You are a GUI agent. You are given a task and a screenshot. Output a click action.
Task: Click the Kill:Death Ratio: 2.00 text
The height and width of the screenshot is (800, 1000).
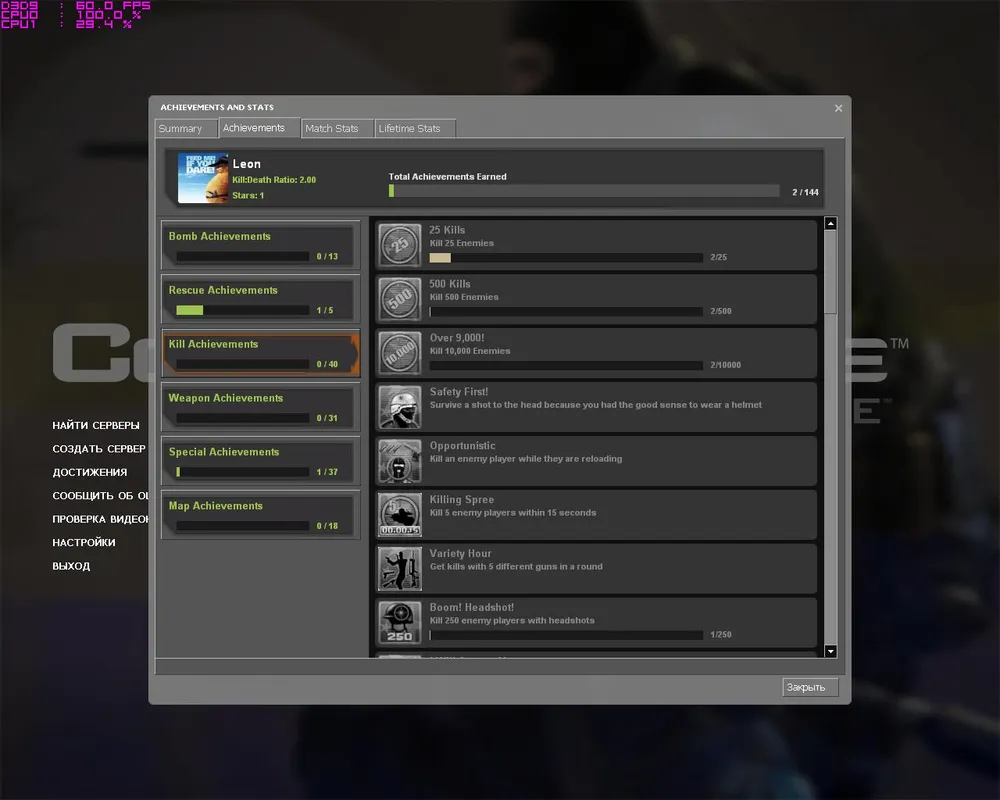point(274,180)
